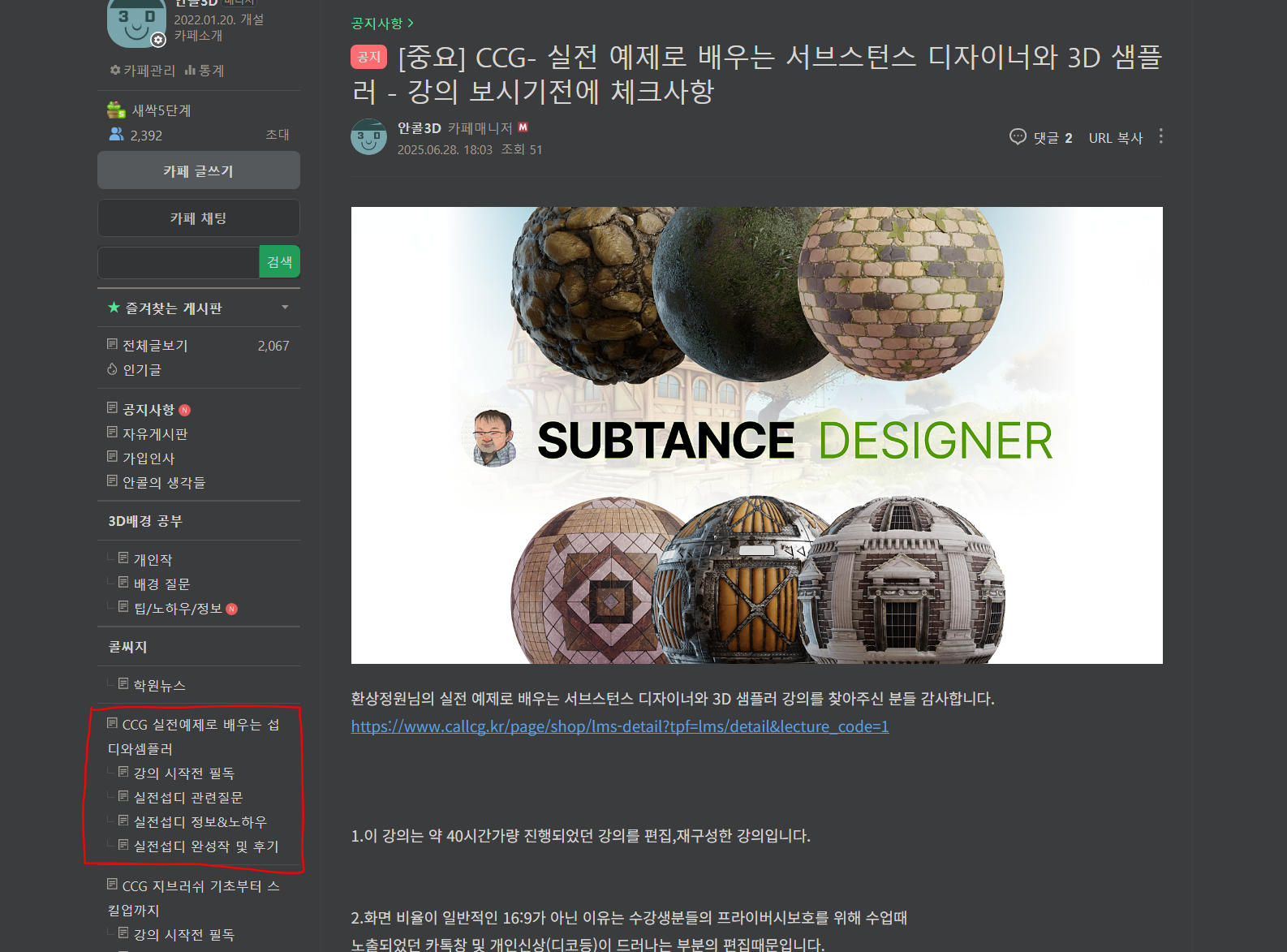Open 안콜의 생각들 board
1287x952 pixels.
pos(164,483)
